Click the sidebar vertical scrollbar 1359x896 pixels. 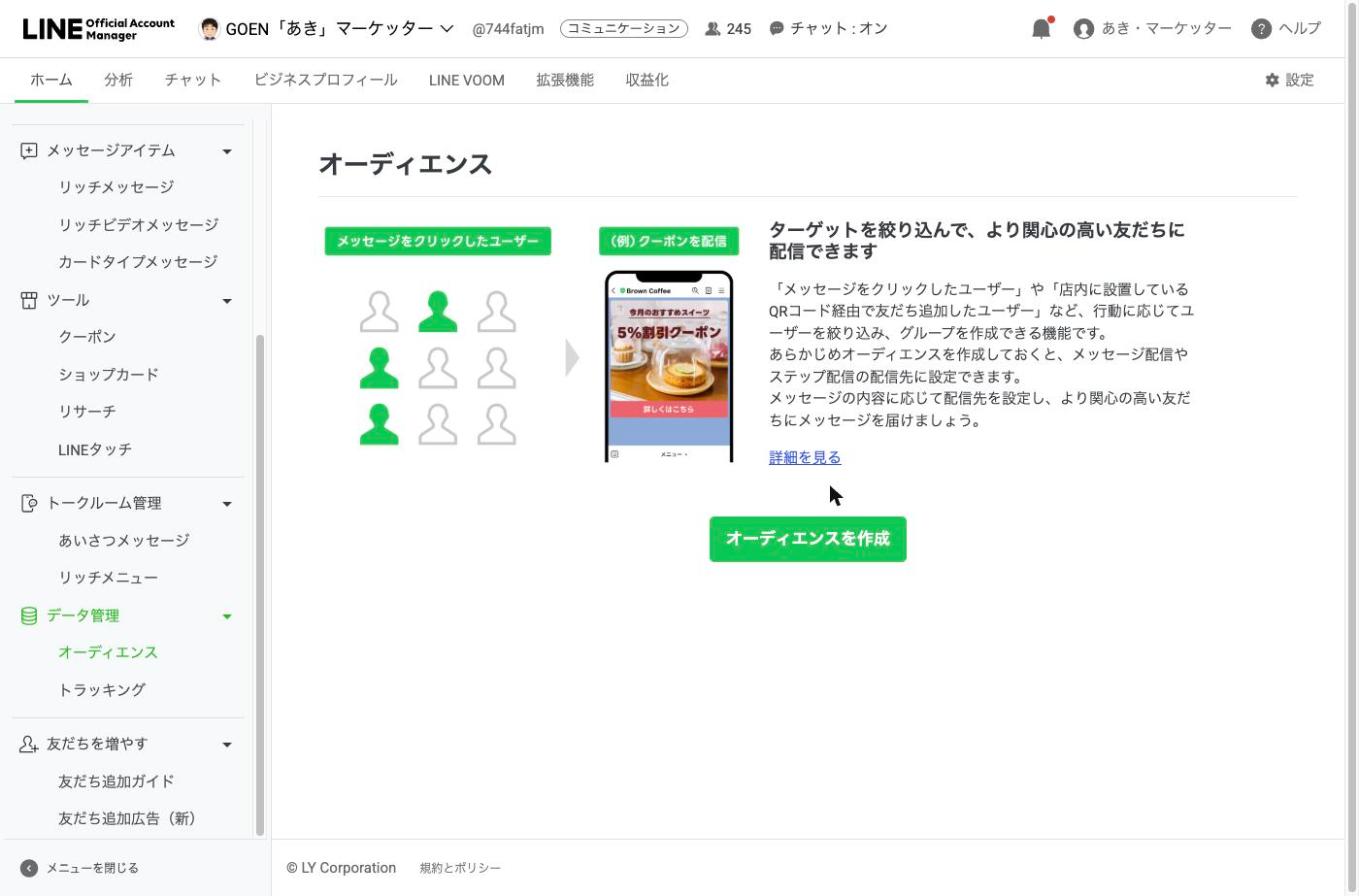tap(260, 585)
